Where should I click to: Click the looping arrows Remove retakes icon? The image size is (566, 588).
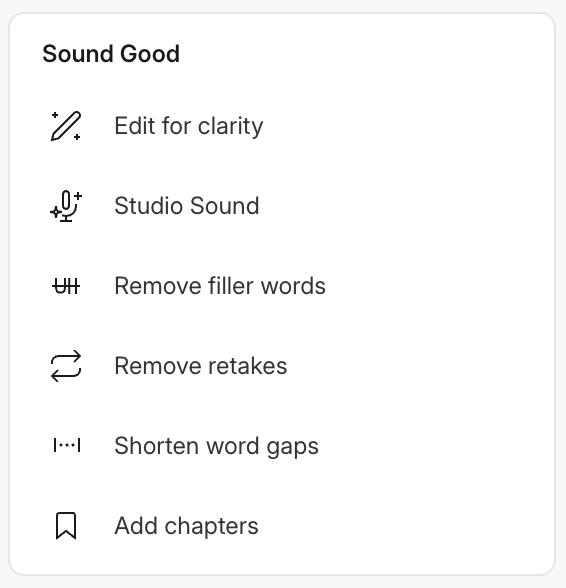[x=66, y=366]
